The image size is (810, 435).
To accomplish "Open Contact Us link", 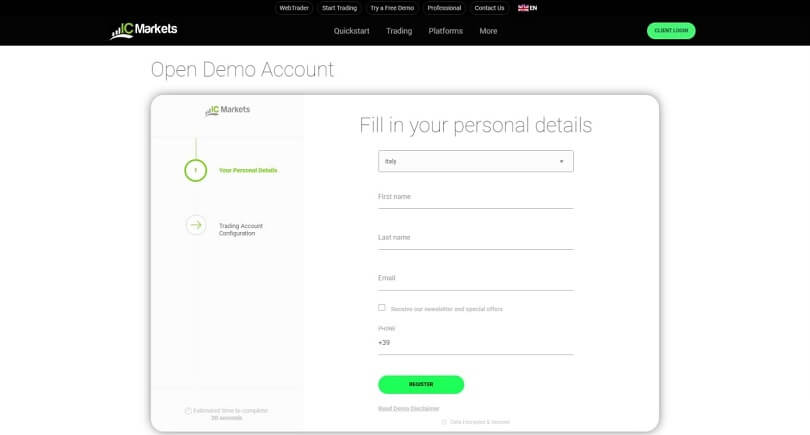I will pos(489,8).
